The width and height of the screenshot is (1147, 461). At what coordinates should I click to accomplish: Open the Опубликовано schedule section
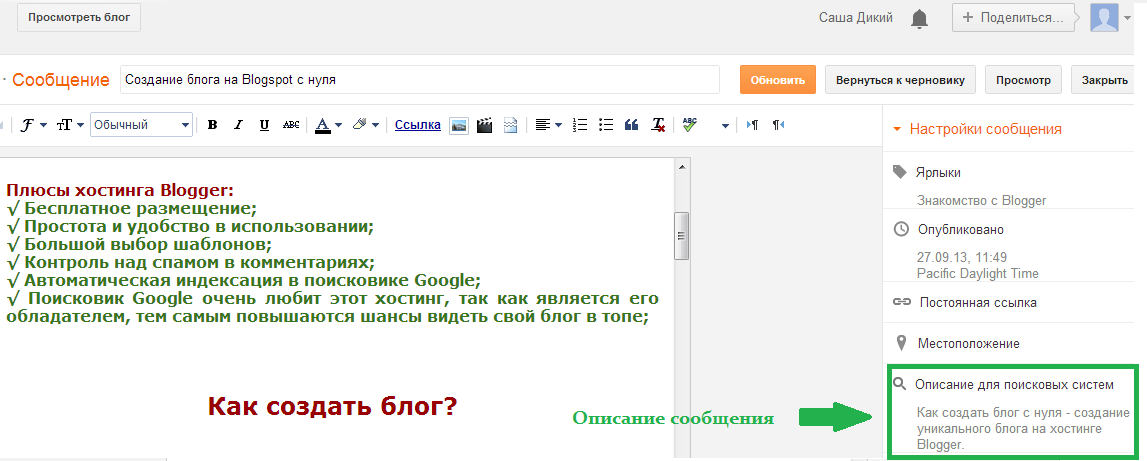960,230
